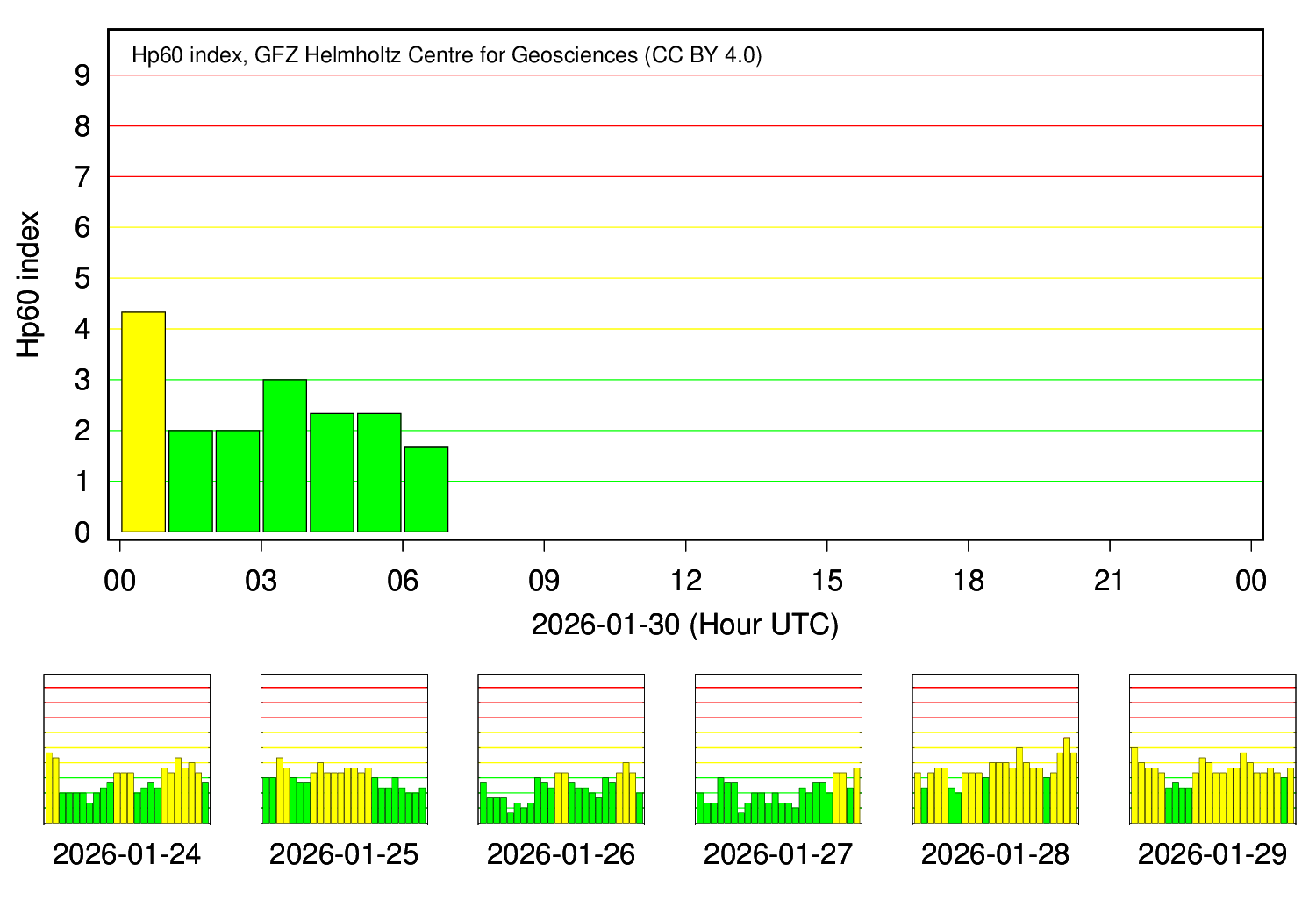
Task: Open the 2026-01-27 mini chart
Action: pyautogui.click(x=778, y=750)
